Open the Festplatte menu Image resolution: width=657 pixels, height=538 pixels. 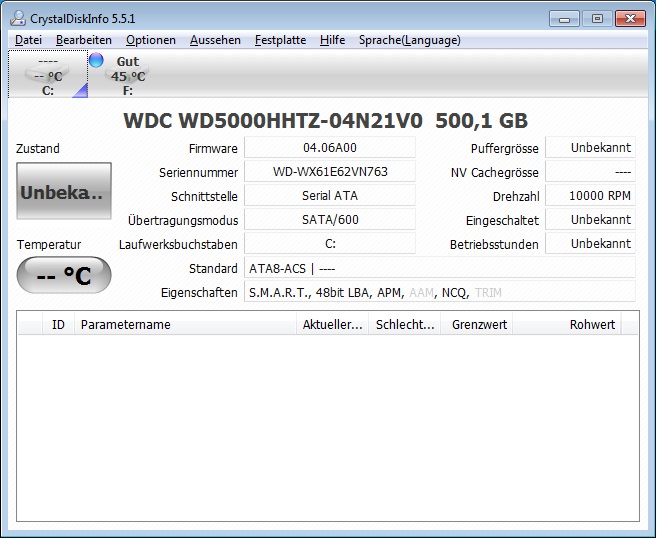280,40
